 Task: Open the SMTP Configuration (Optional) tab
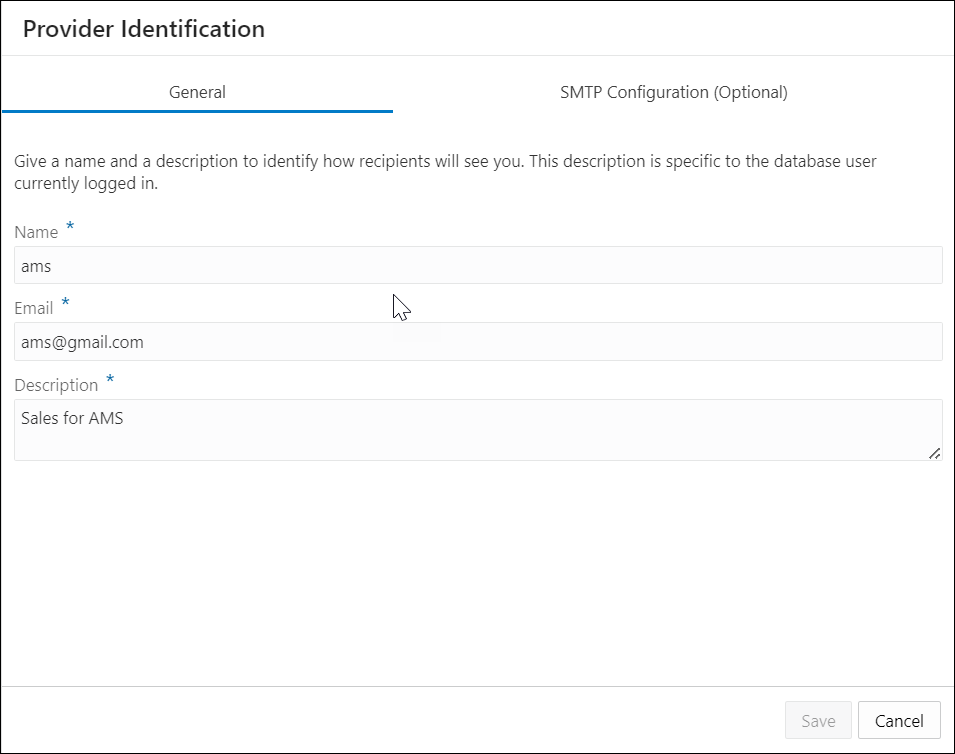tap(673, 92)
